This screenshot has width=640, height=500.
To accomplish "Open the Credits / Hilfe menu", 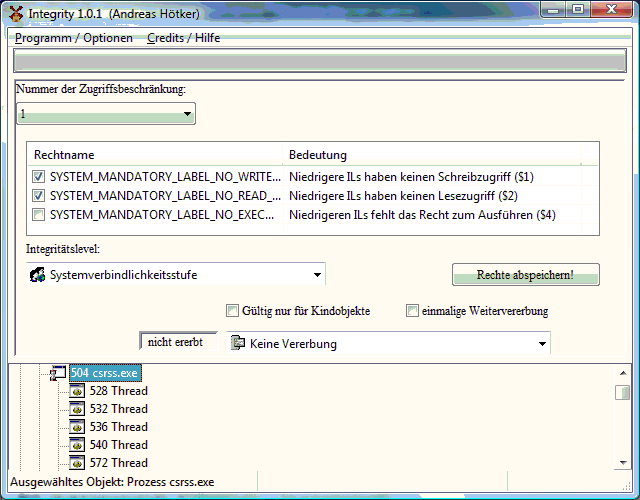I will [x=183, y=38].
